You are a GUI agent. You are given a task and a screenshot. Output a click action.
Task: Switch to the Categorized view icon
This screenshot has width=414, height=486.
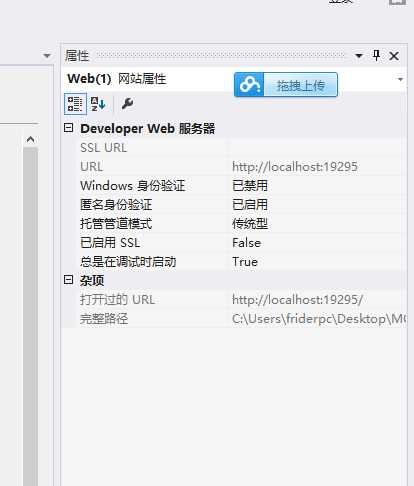[75, 104]
